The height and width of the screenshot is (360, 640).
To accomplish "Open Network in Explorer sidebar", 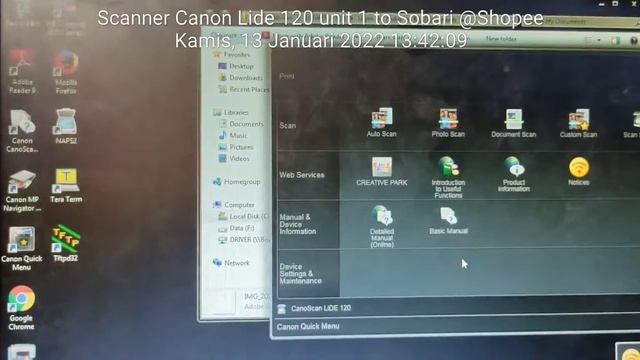I will point(231,263).
